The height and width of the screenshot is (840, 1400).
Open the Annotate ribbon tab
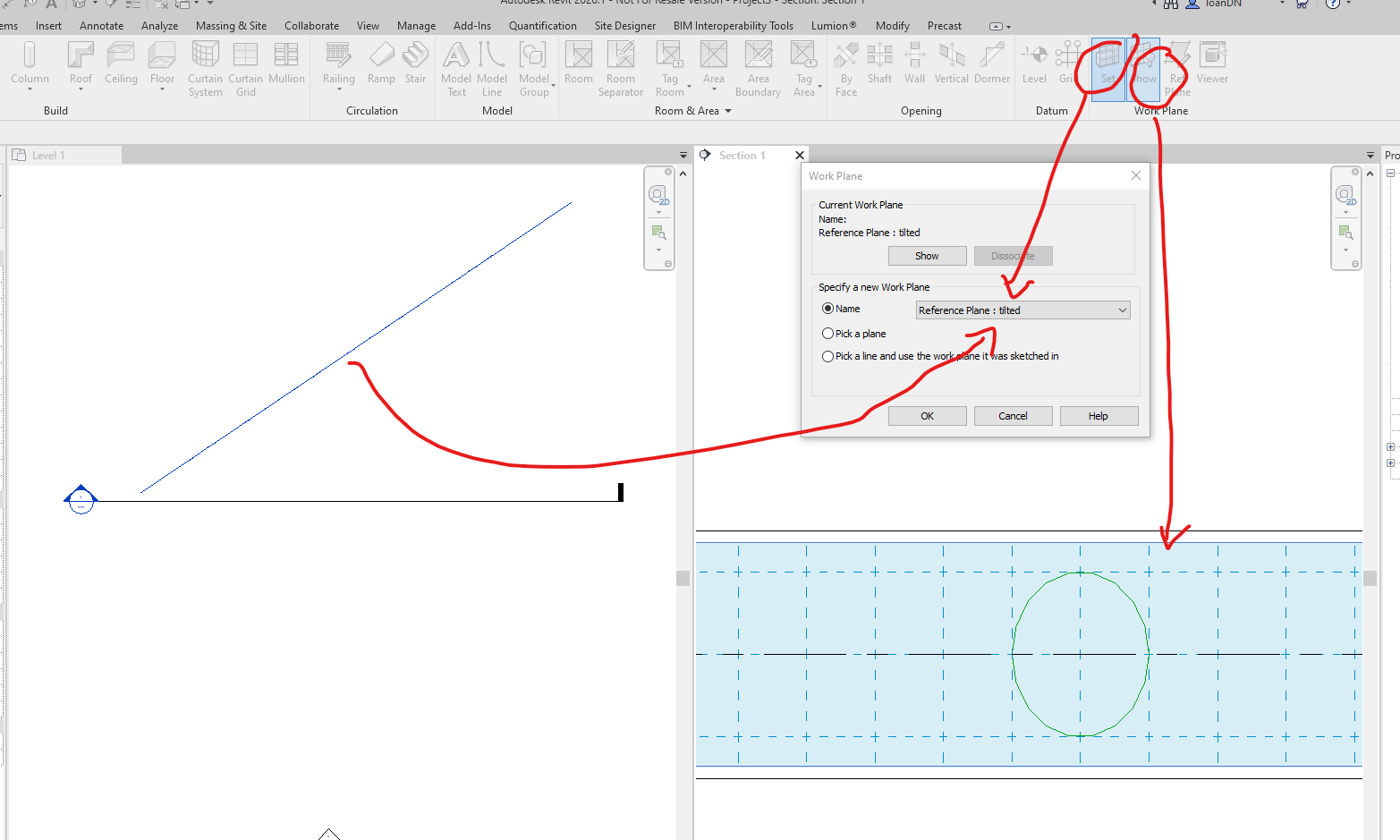tap(102, 26)
